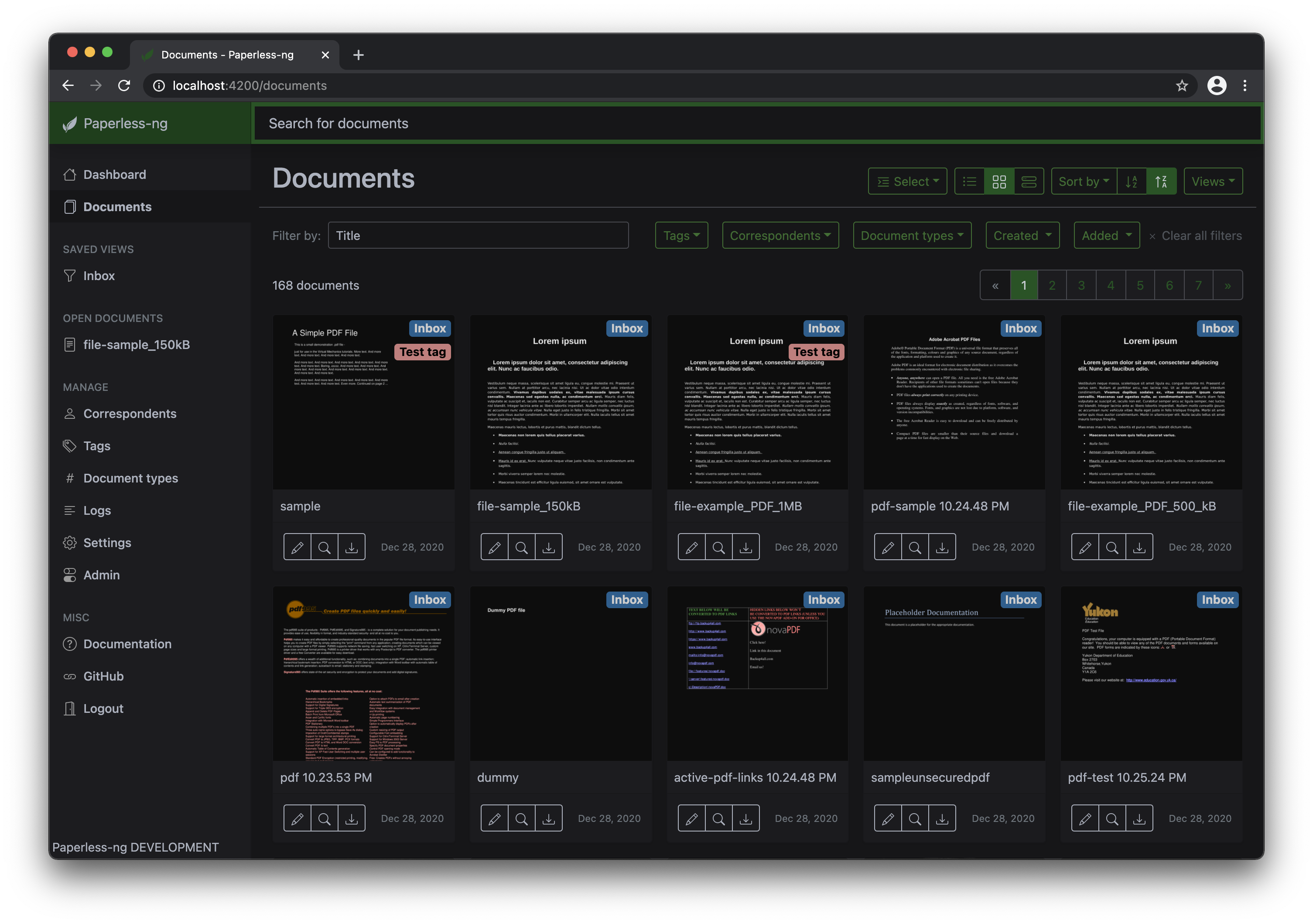
Task: Switch to the Dashboard page
Action: point(114,175)
